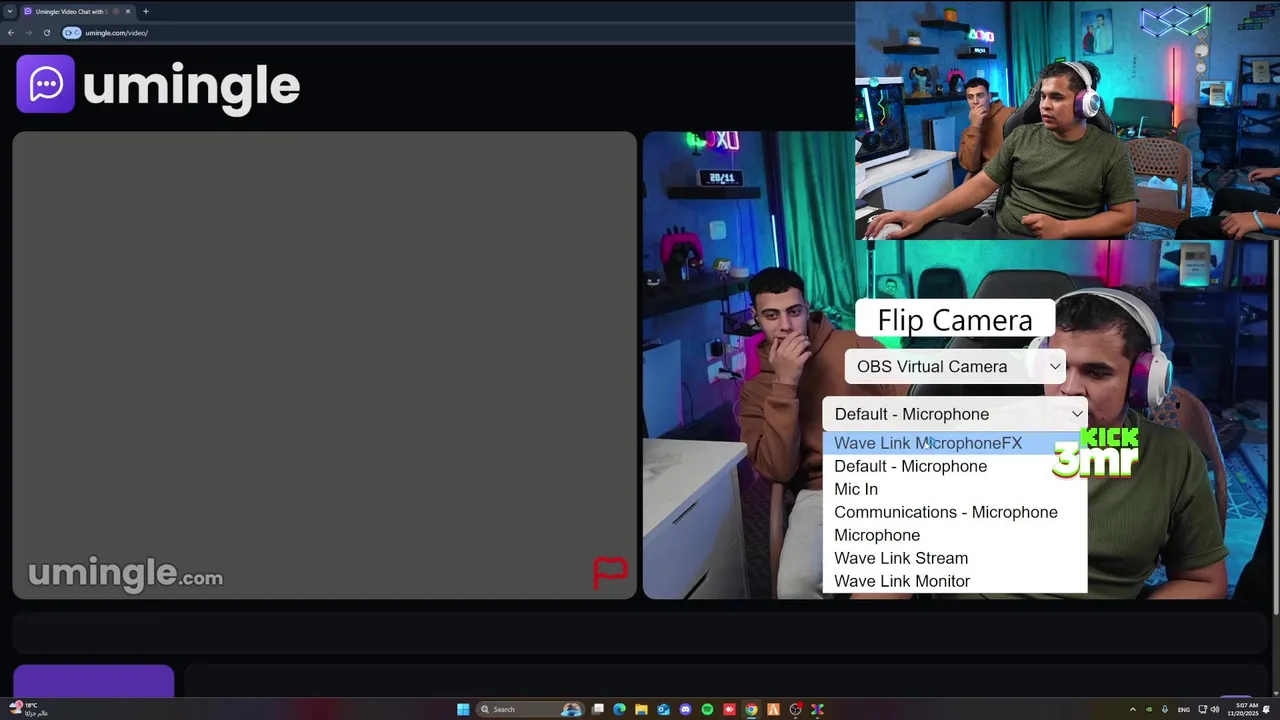This screenshot has width=1280, height=720.
Task: Click the microphone tray icon
Action: (1165, 710)
